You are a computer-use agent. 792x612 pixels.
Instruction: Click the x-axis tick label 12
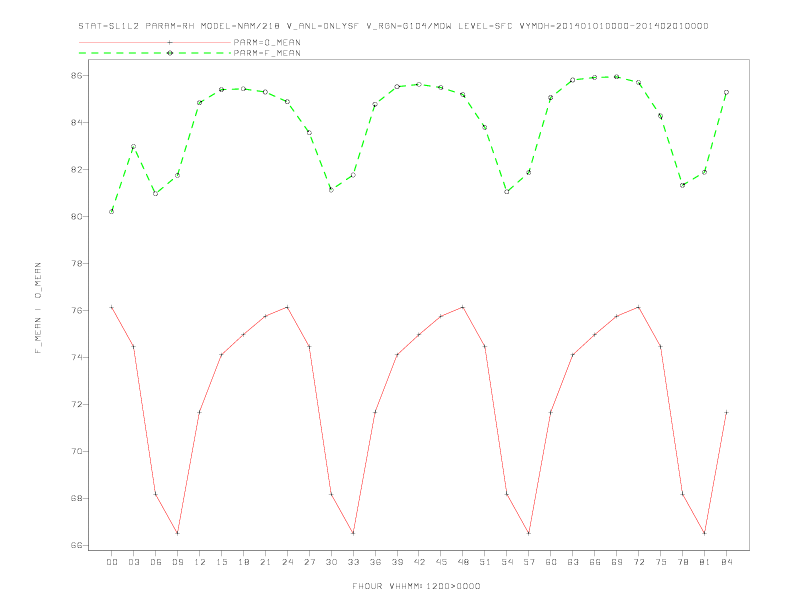200,562
